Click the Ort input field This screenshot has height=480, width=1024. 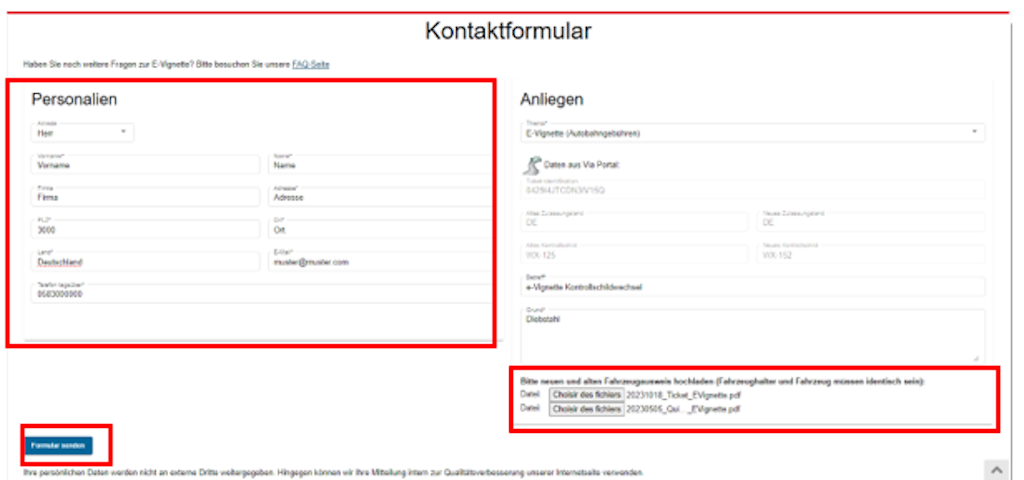point(379,229)
